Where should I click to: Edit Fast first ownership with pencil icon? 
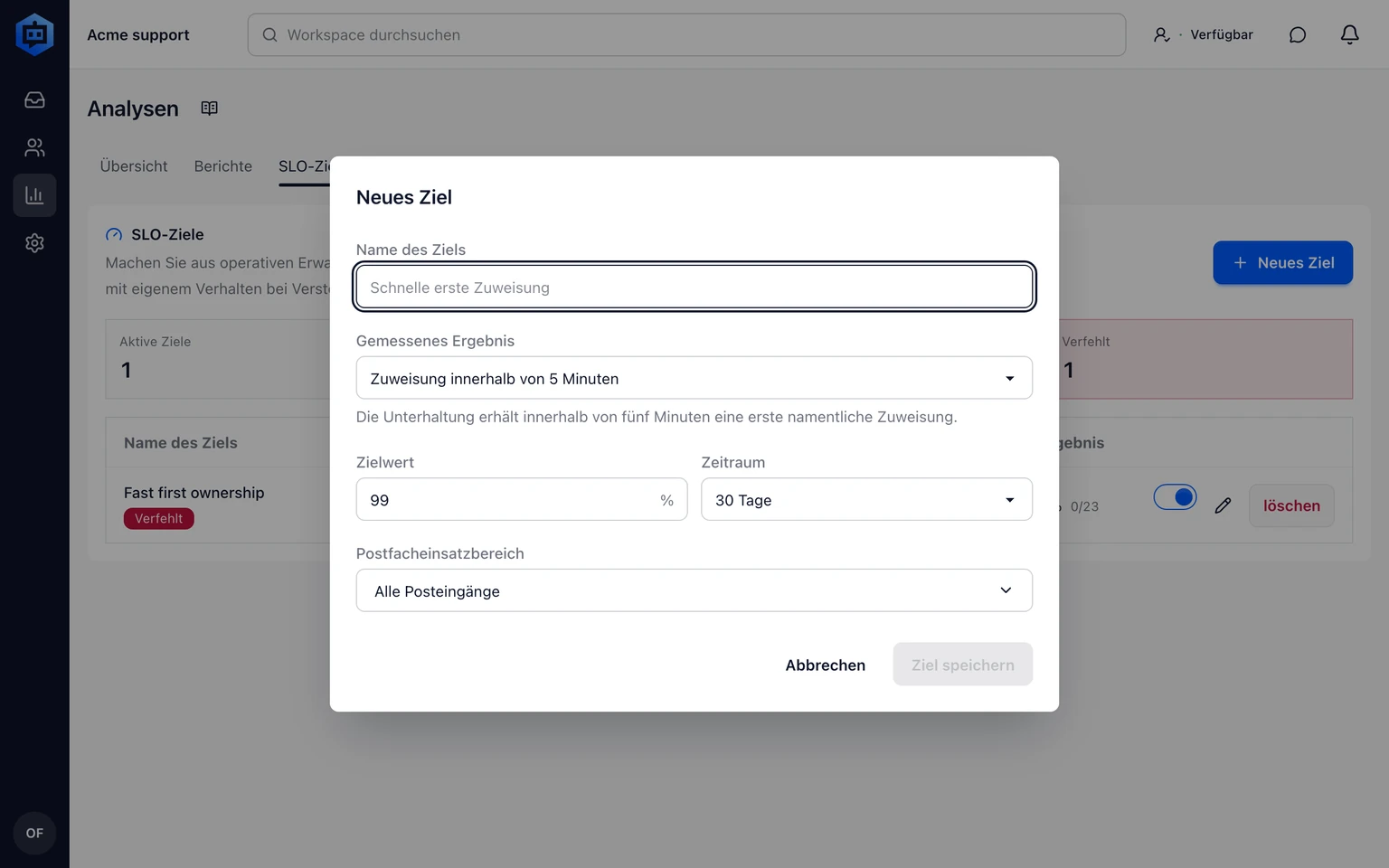click(x=1223, y=505)
